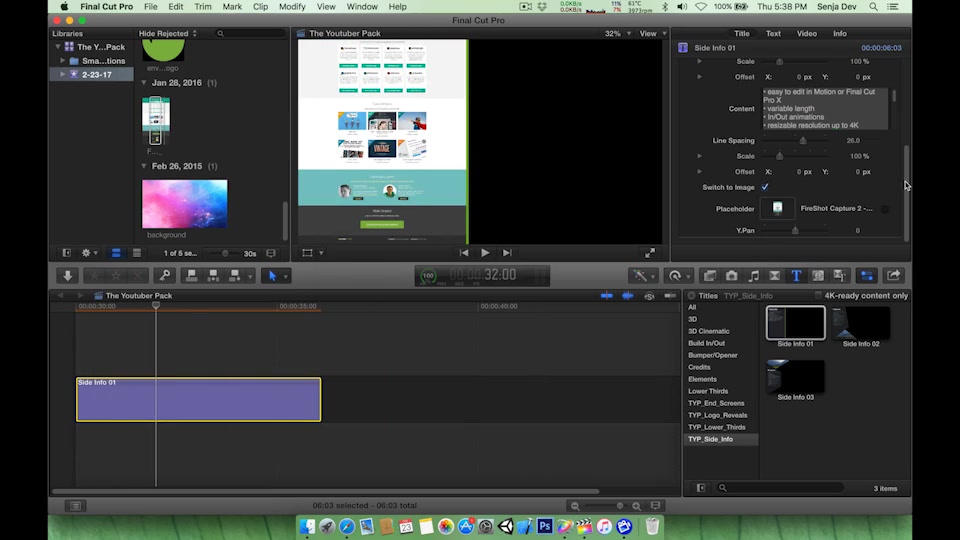Screen dimensions: 960x540
Task: Open the Photos browser camera icon
Action: 732,276
